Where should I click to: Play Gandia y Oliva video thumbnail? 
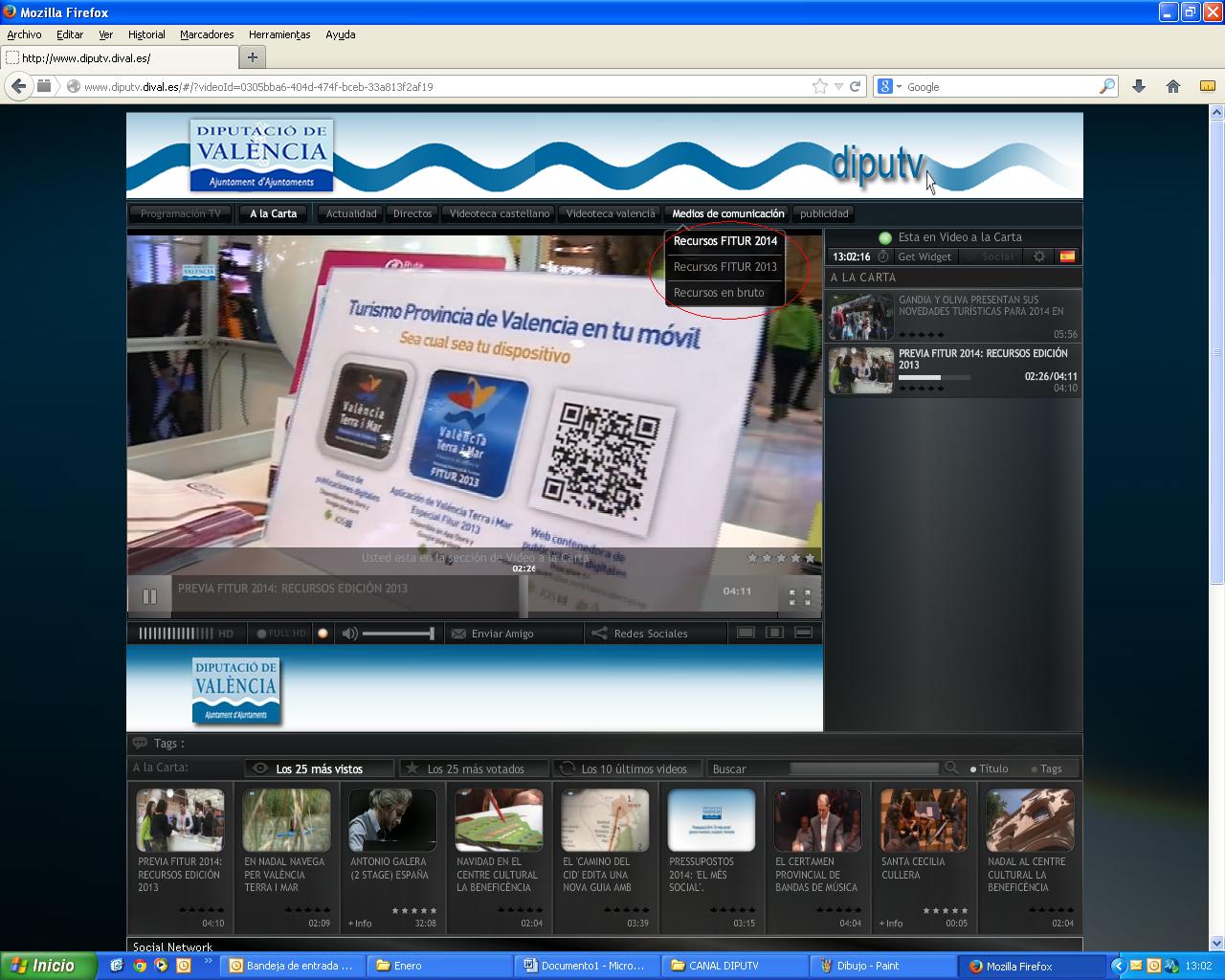(861, 317)
